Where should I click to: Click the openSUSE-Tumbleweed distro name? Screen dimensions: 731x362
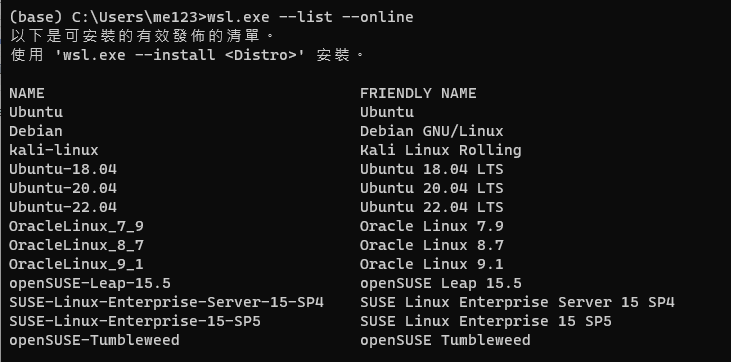(94, 341)
